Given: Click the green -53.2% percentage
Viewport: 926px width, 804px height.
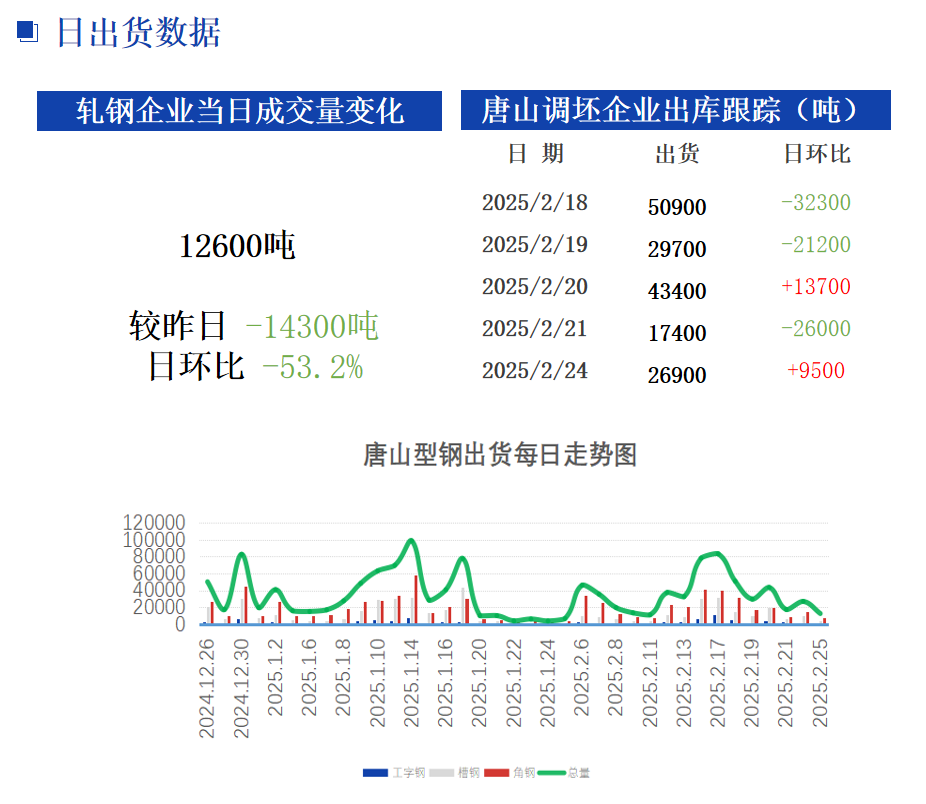Looking at the screenshot, I should (x=312, y=368).
